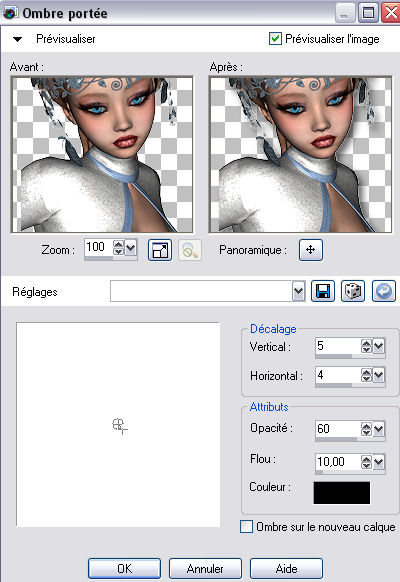400x582 pixels.
Task: Click the shadow offset crosshair handle
Action: click(x=119, y=425)
